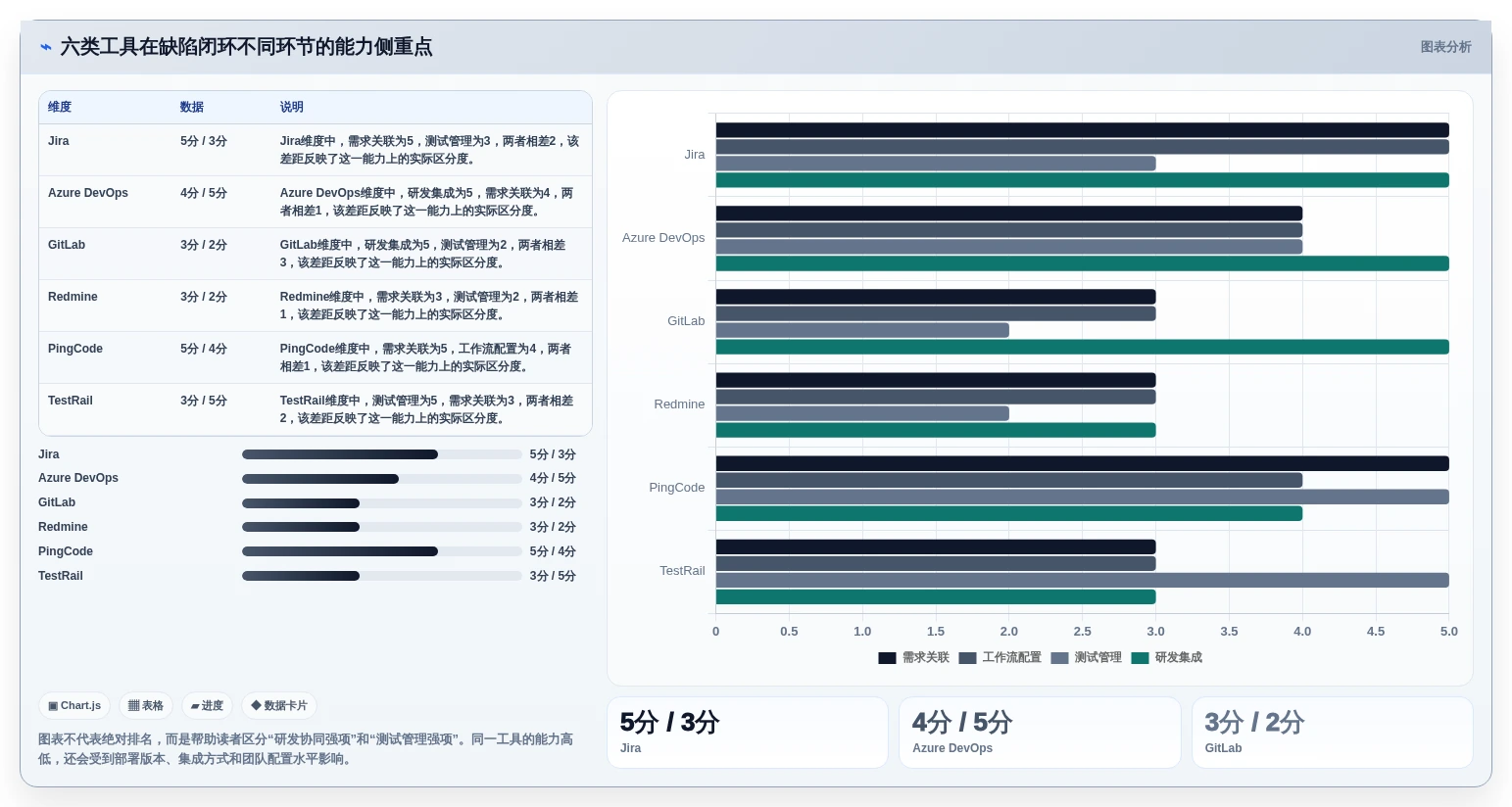Image resolution: width=1512 pixels, height=807 pixels.
Task: Click the PingCode y-axis label in the chart
Action: coord(677,488)
